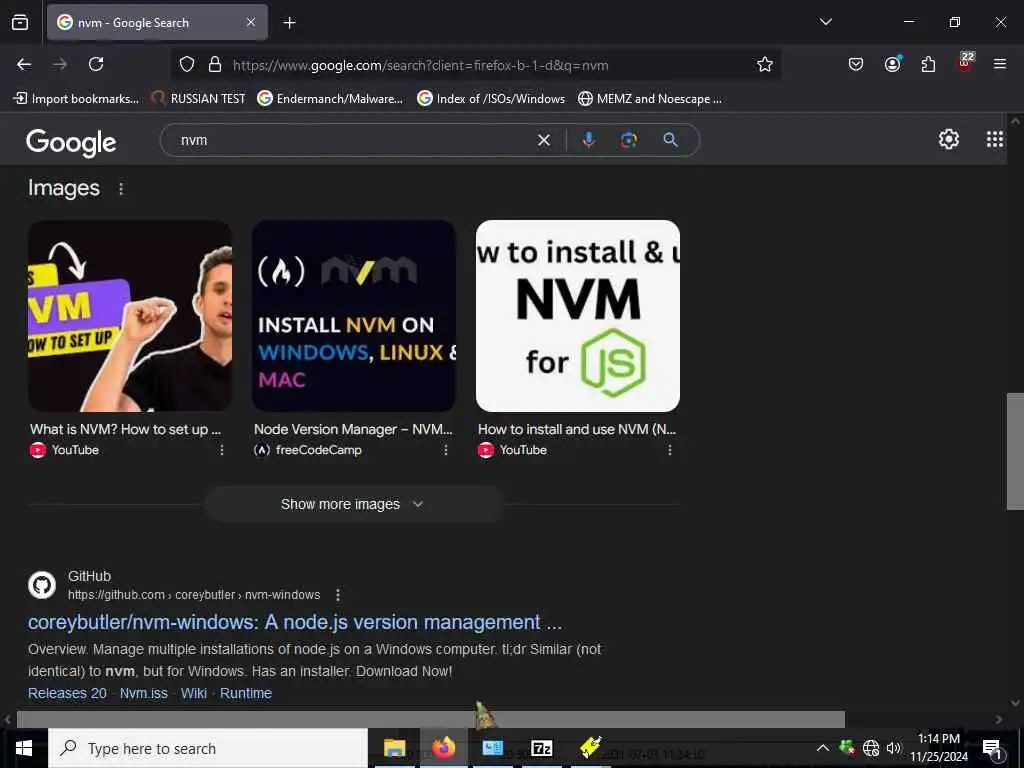Open File Explorer from the taskbar
This screenshot has width=1024, height=768.
394,748
